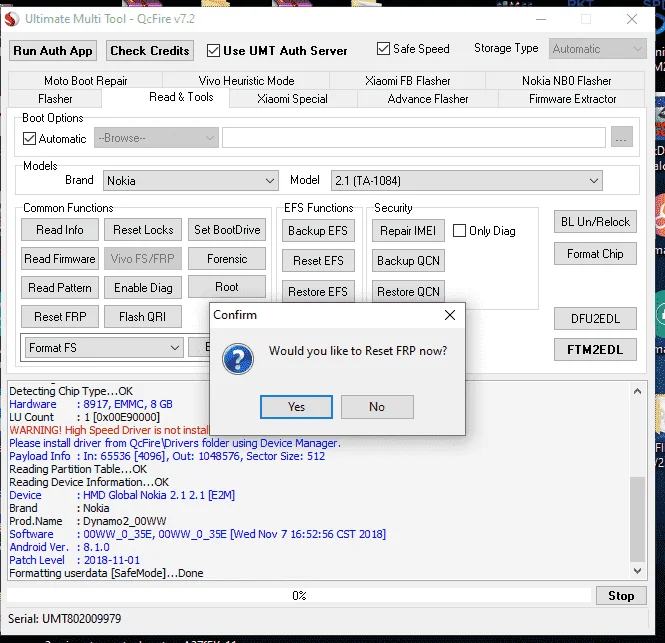This screenshot has width=665, height=643.
Task: Click the Backup QCN button
Action: 408,260
